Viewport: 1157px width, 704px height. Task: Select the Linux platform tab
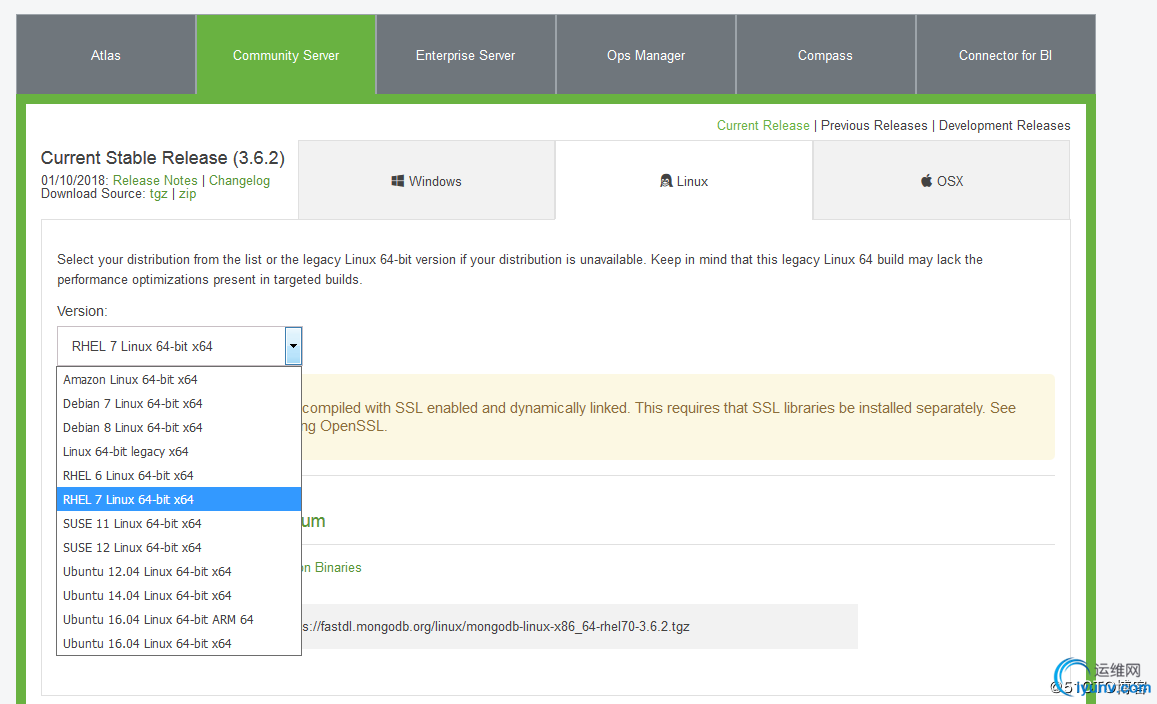click(684, 181)
